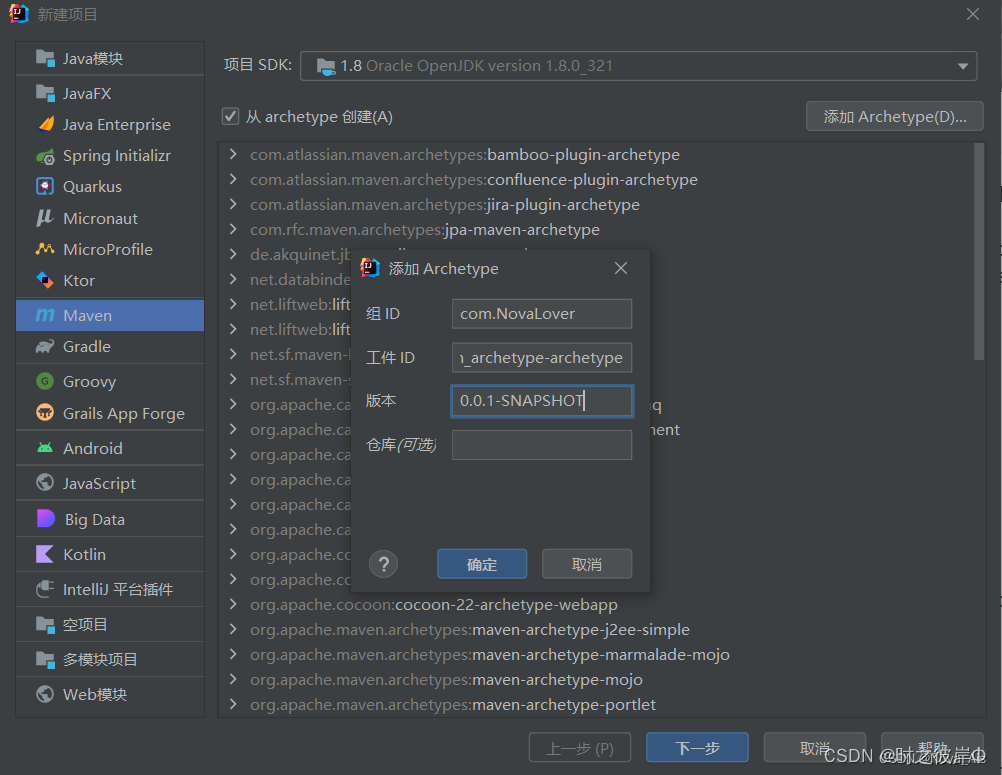This screenshot has width=1002, height=775.
Task: Focus the 仓库(可选) input field
Action: click(541, 445)
